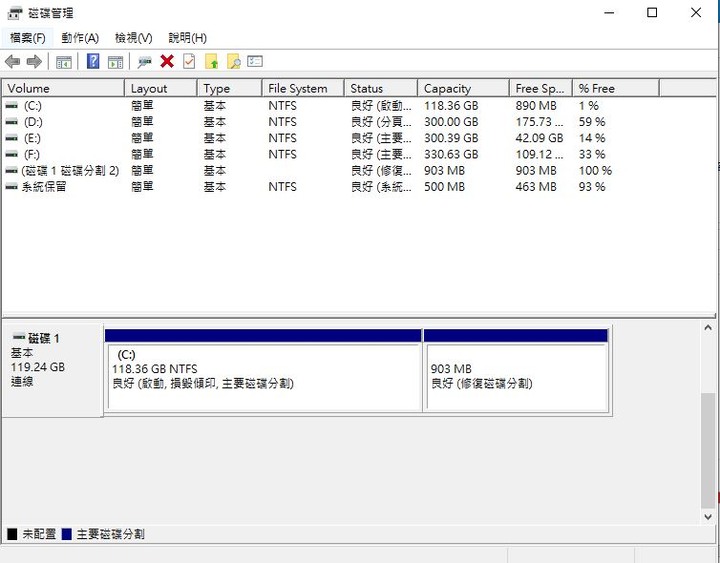
Task: Click the blue 主要磁碟分割 legend swatch
Action: [x=67, y=534]
